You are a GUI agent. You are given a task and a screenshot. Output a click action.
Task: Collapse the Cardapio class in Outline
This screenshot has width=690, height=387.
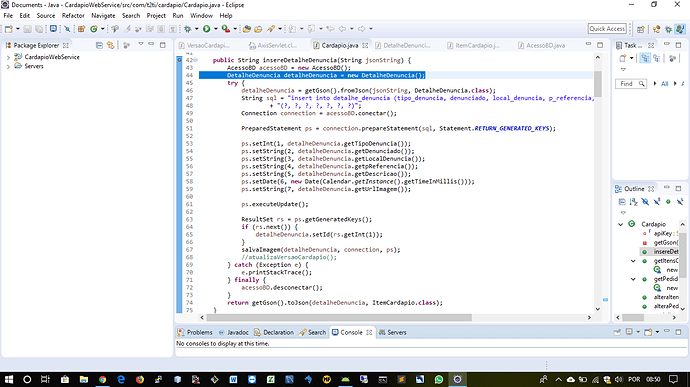pyautogui.click(x=620, y=224)
